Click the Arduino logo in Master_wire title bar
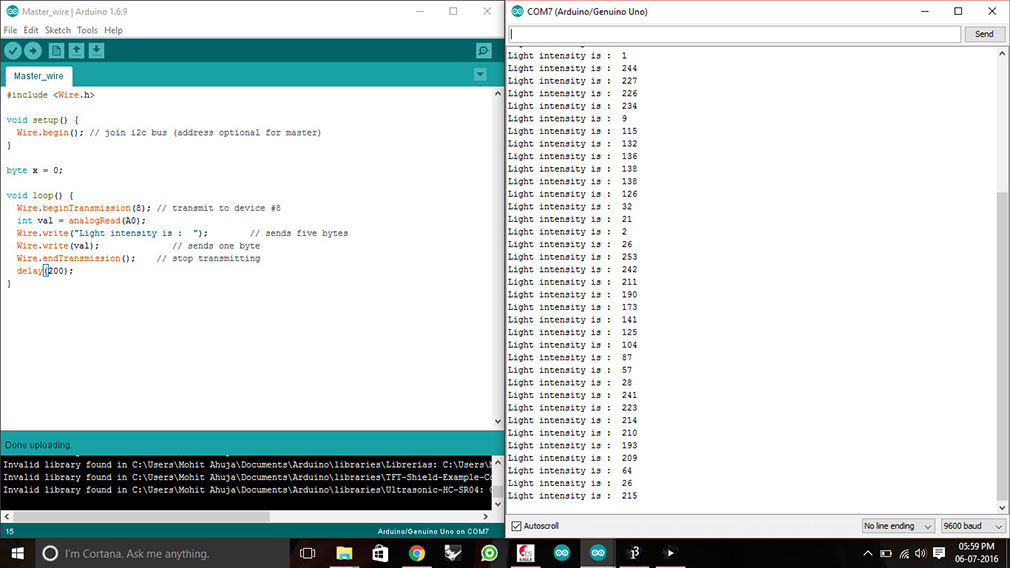Viewport: 1010px width, 568px height. (12, 11)
